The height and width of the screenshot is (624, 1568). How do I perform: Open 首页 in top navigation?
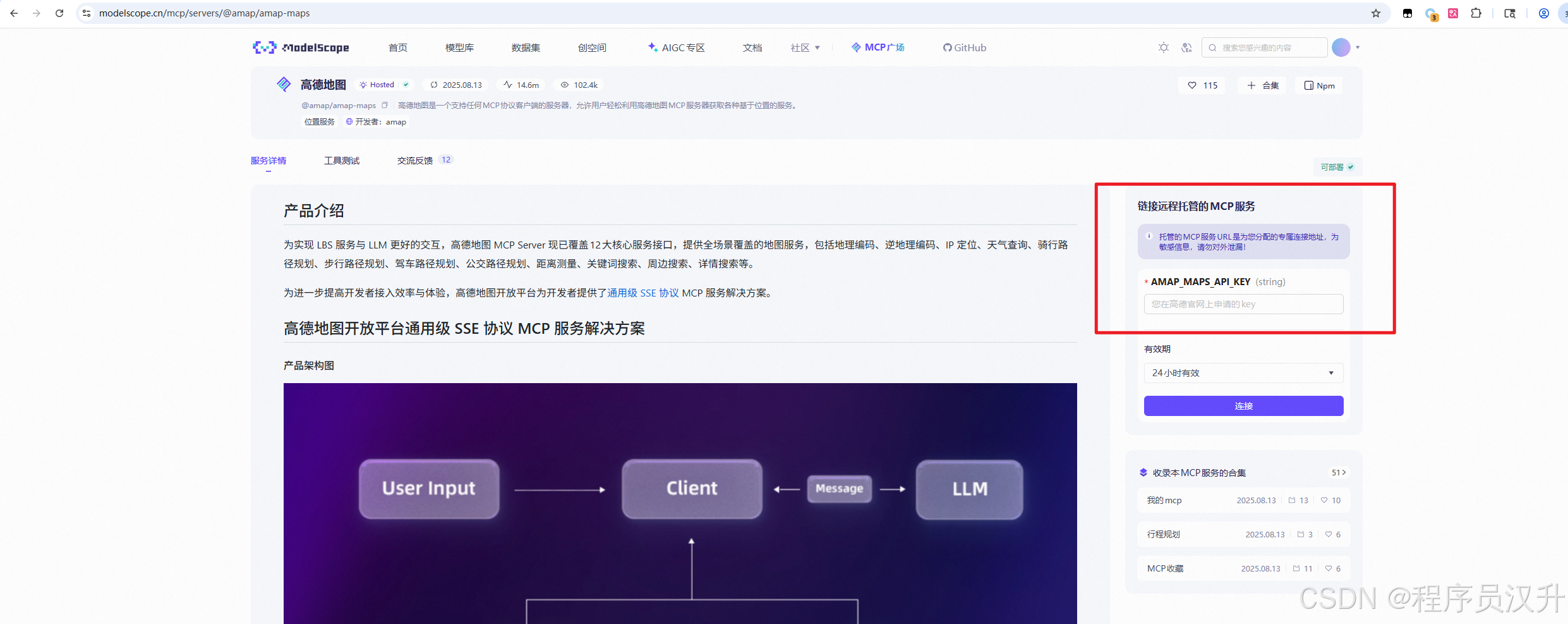tap(398, 47)
